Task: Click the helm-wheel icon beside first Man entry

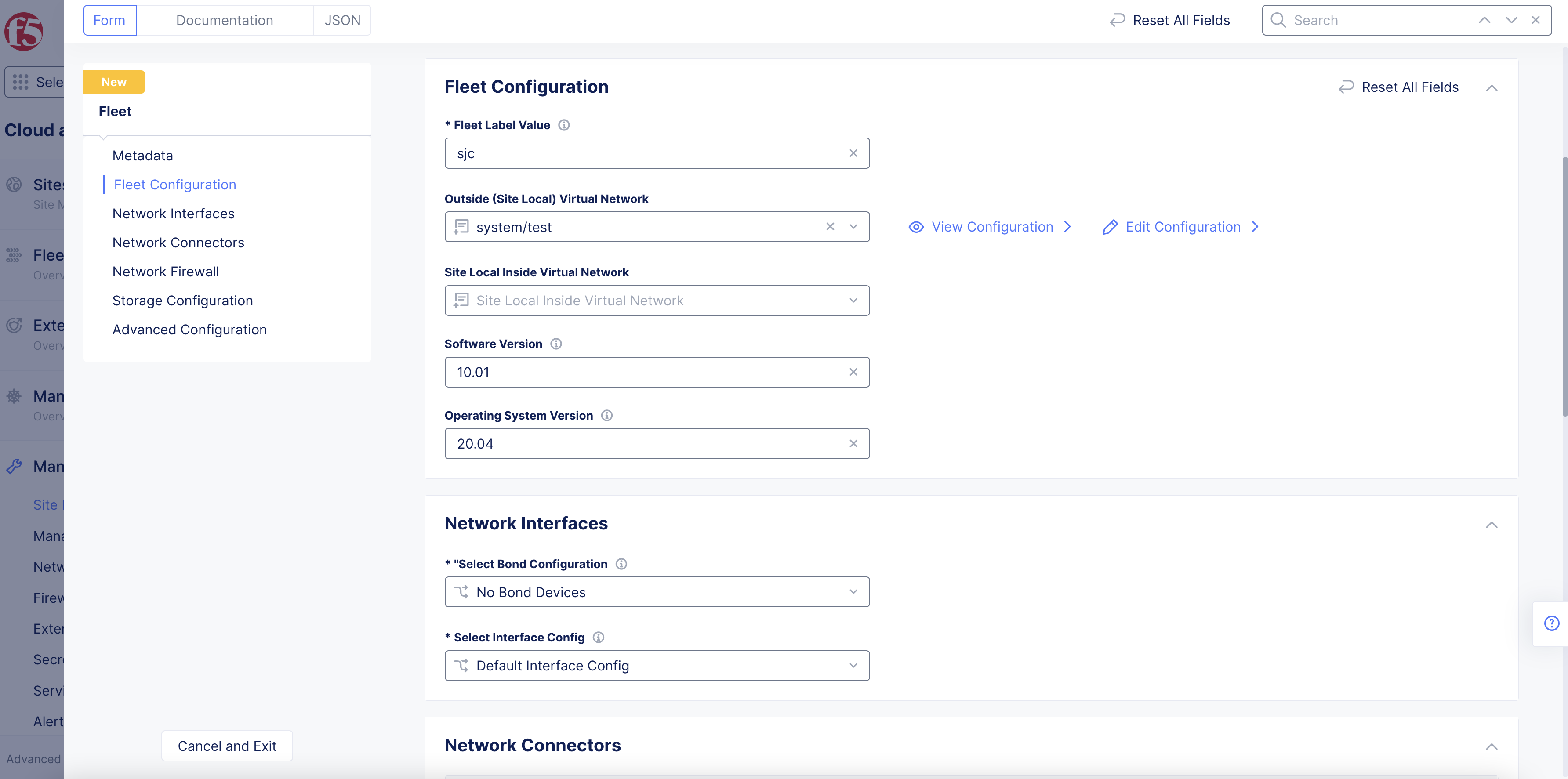Action: [14, 396]
